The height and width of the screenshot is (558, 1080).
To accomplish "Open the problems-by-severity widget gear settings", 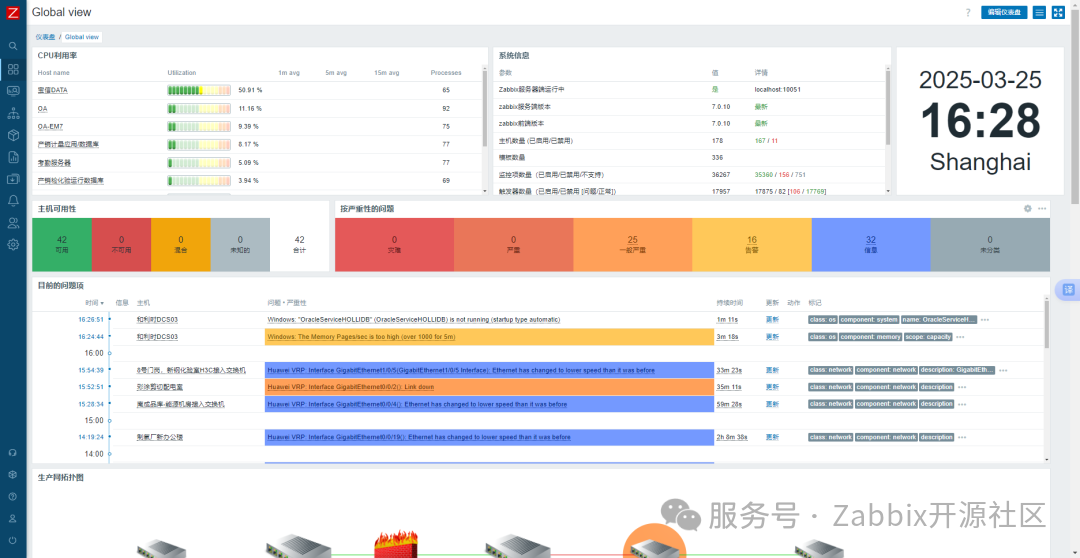I will pos(1028,208).
